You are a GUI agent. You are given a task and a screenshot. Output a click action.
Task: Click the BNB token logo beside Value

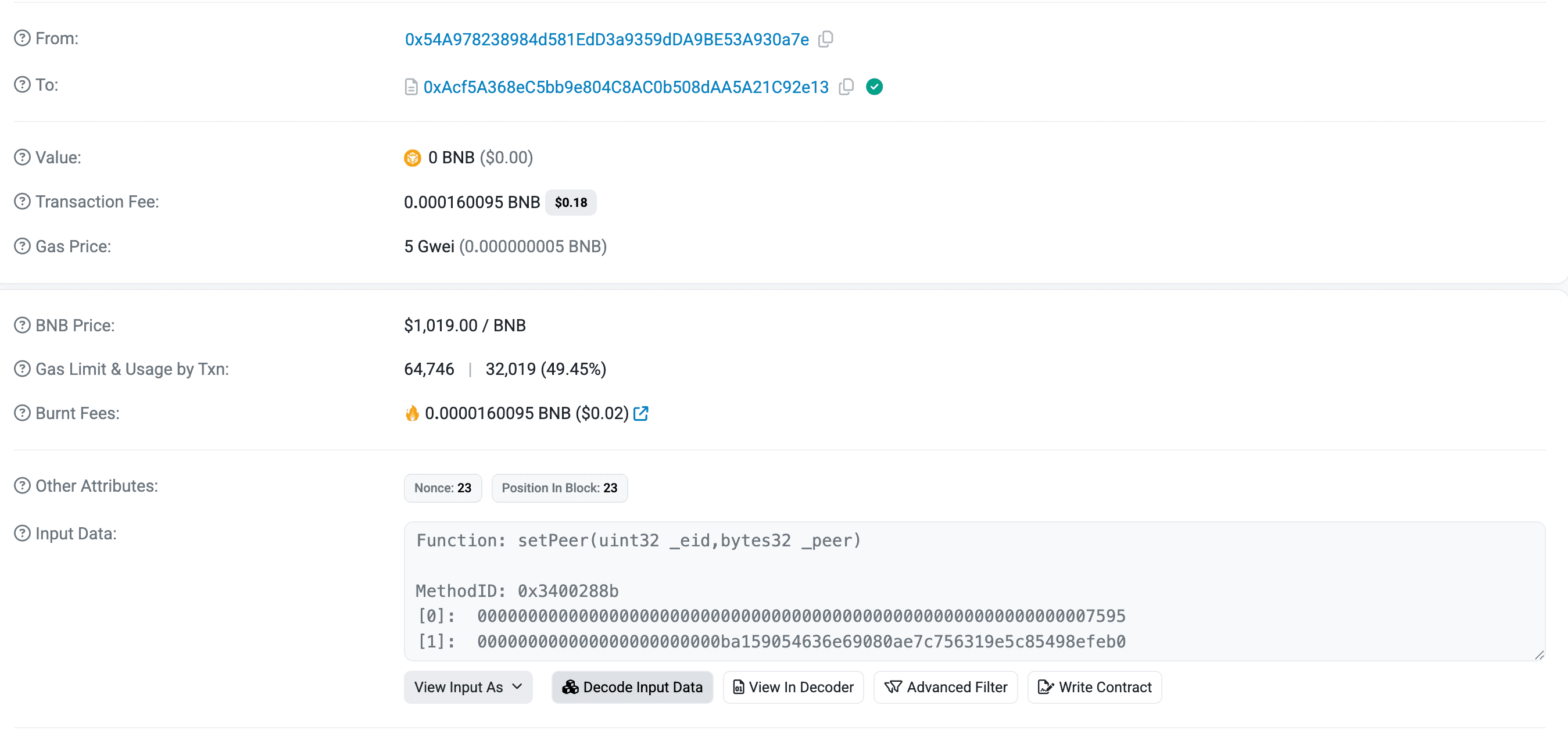tap(413, 157)
